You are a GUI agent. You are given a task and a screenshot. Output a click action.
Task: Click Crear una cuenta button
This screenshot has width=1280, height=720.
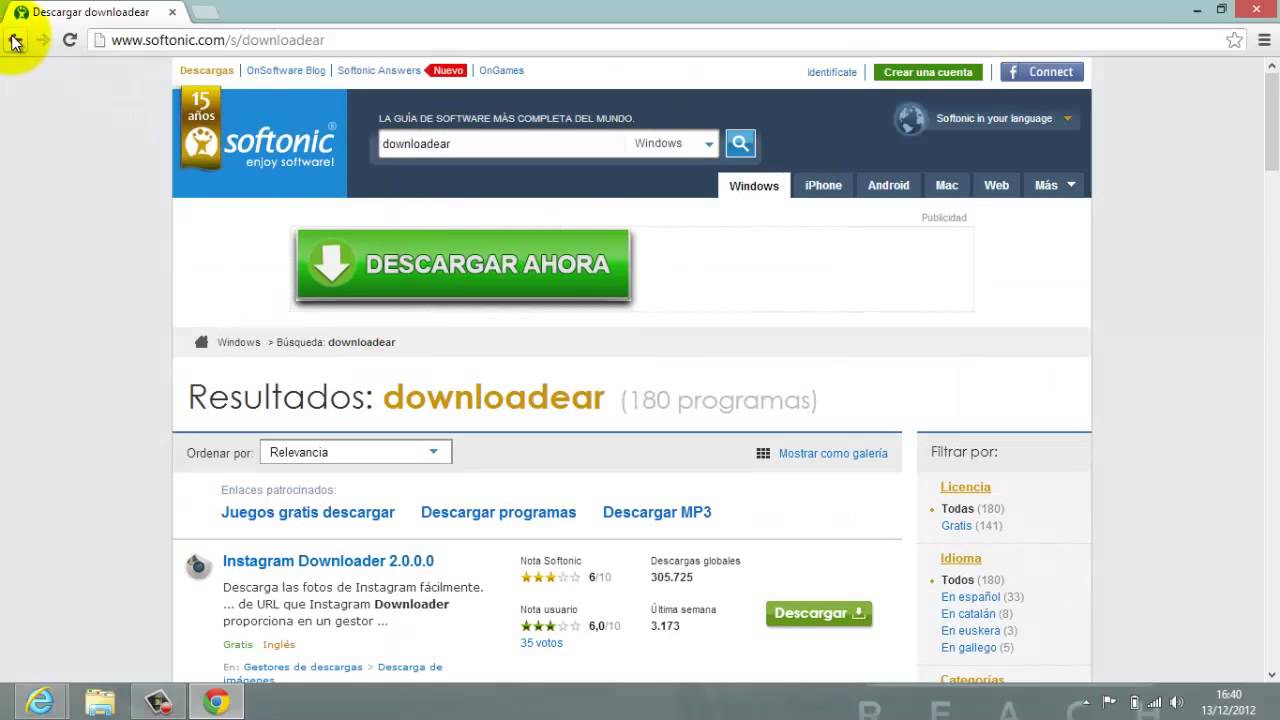[928, 72]
